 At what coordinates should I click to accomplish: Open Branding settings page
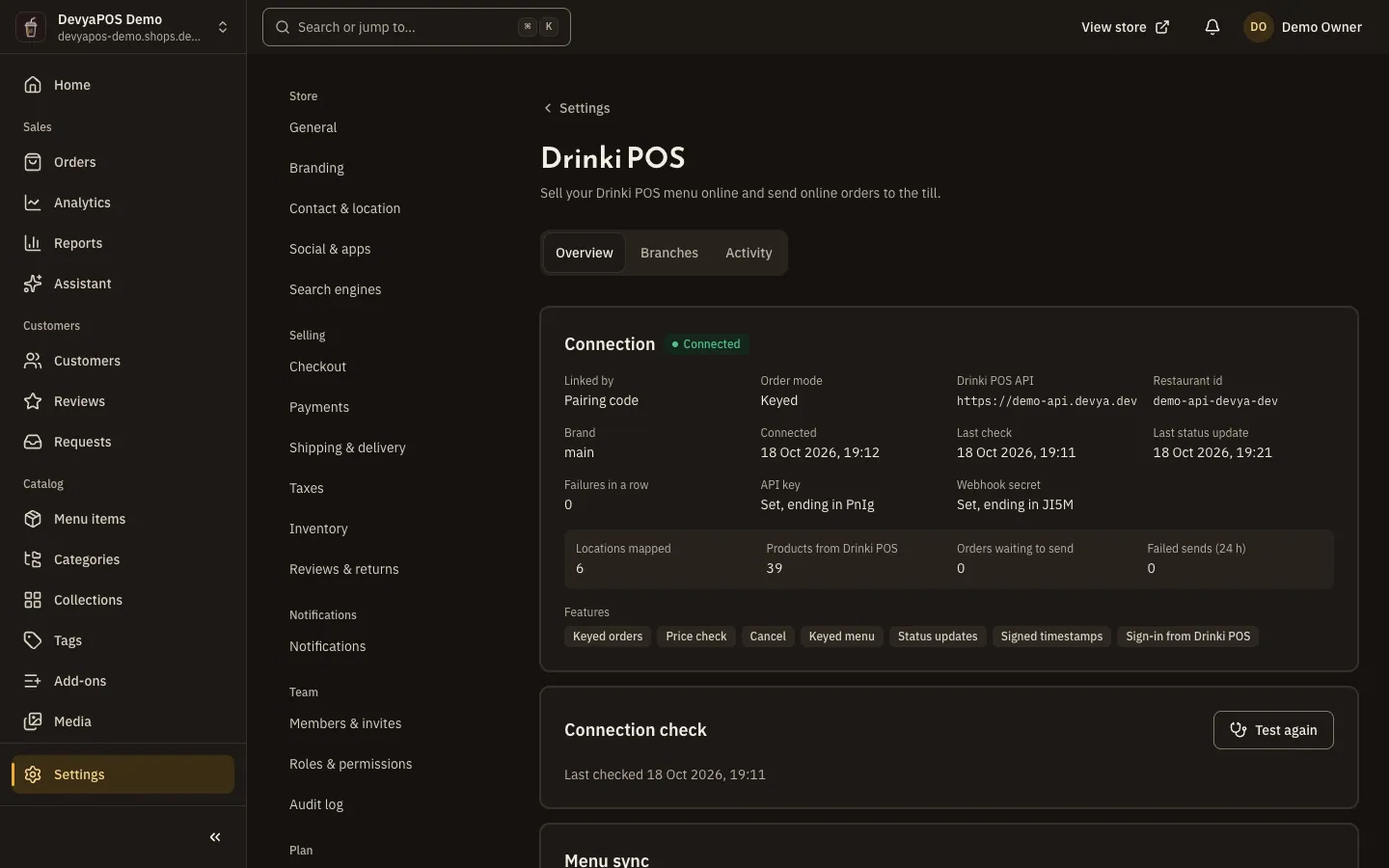point(316,168)
